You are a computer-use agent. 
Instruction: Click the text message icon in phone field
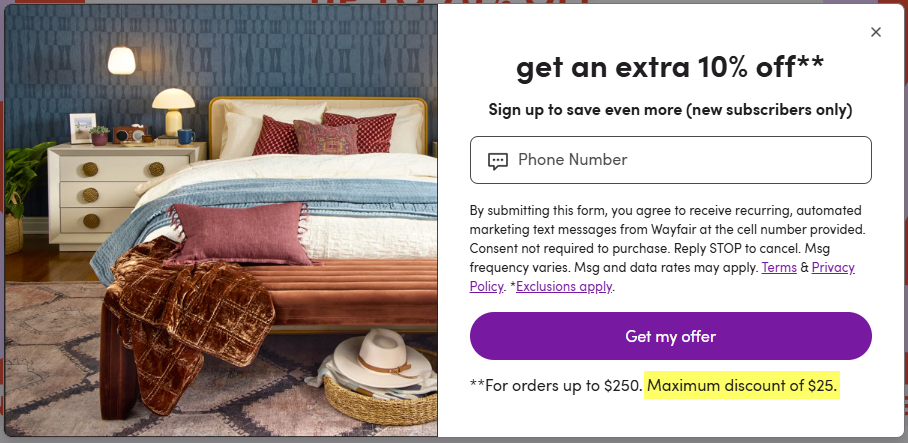(497, 160)
